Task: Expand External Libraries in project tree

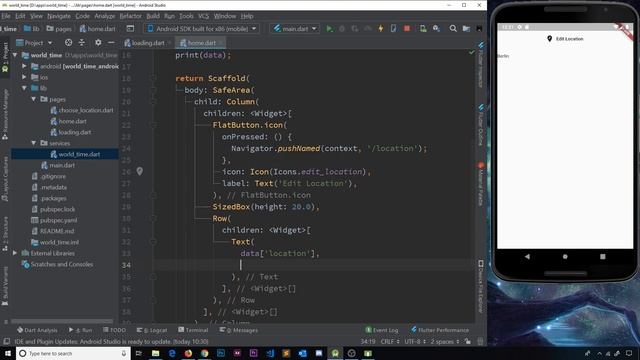Action: pyautogui.click(x=16, y=253)
